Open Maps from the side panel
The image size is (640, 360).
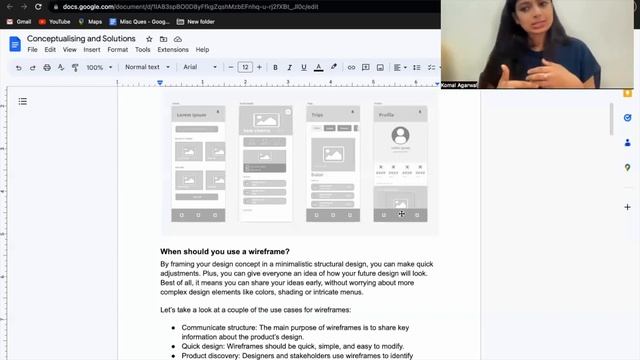(627, 167)
